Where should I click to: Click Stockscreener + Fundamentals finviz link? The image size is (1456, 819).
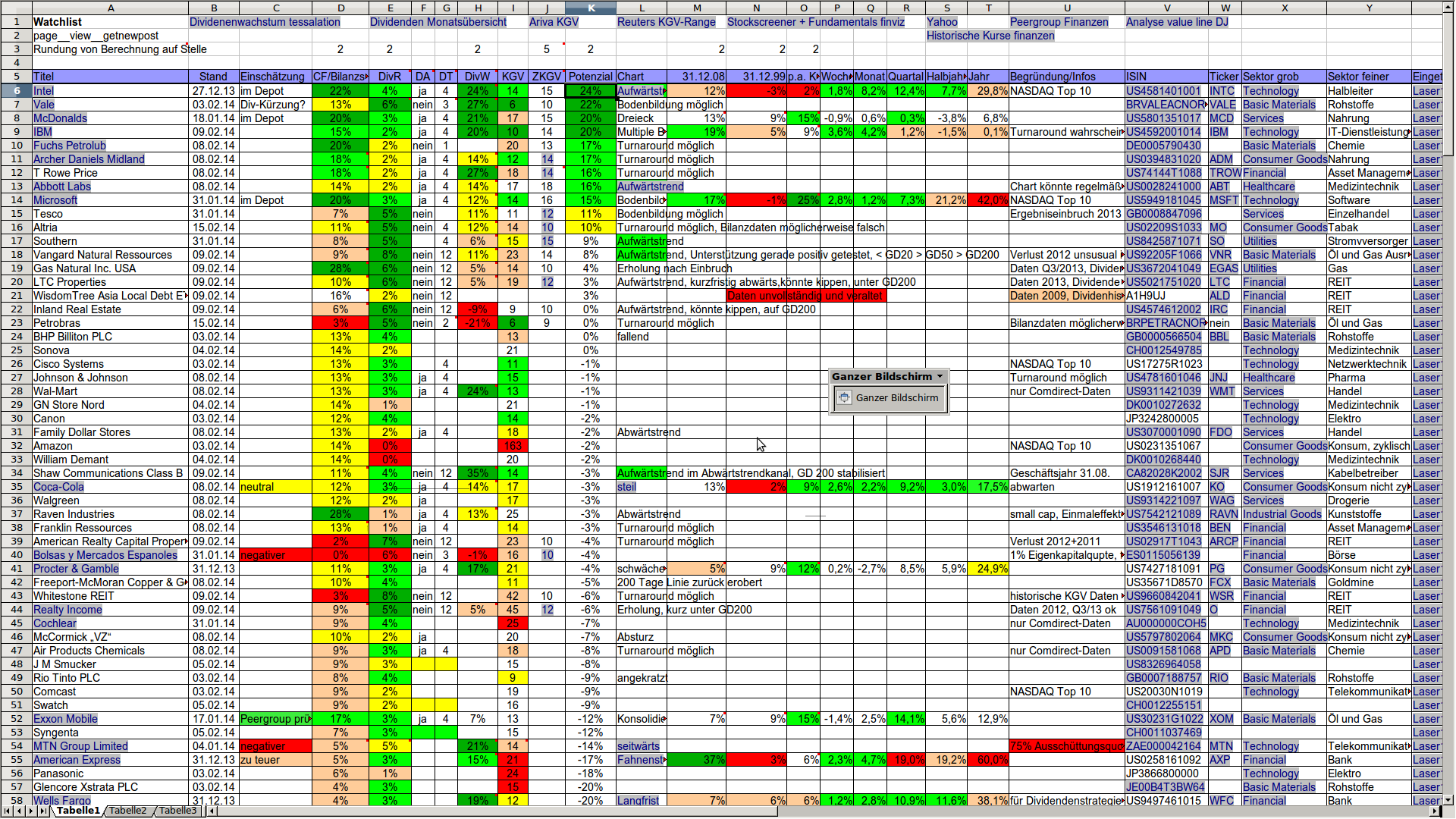click(815, 22)
